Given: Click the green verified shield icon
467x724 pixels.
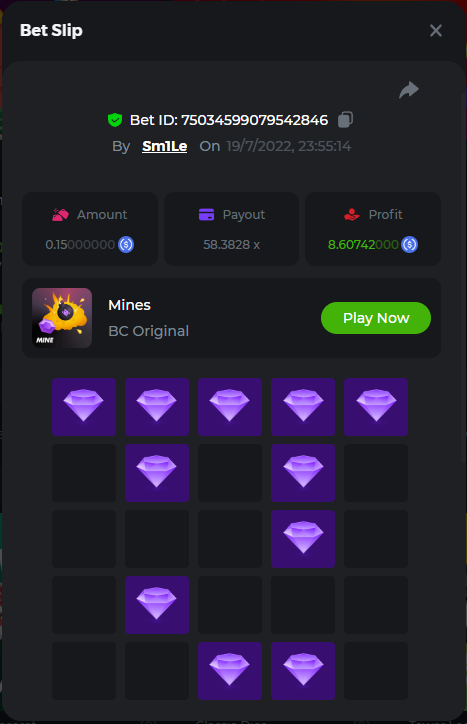Looking at the screenshot, I should click(115, 120).
